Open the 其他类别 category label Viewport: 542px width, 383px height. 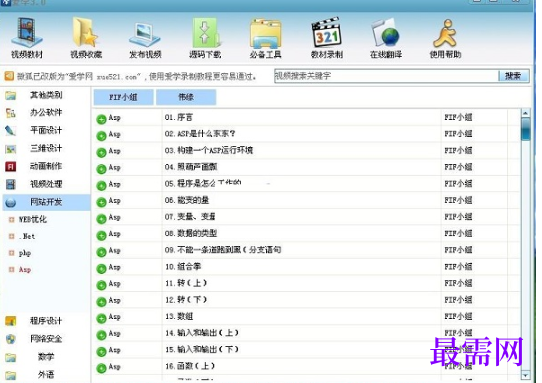46,95
